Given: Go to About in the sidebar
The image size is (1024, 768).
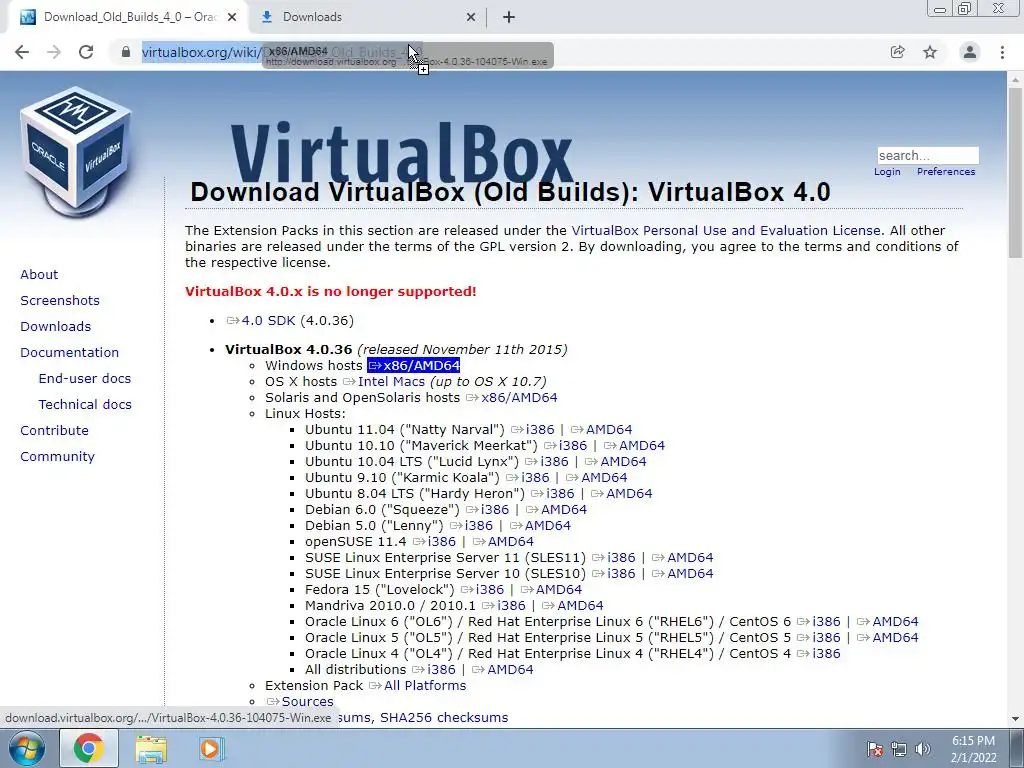Looking at the screenshot, I should [x=39, y=274].
